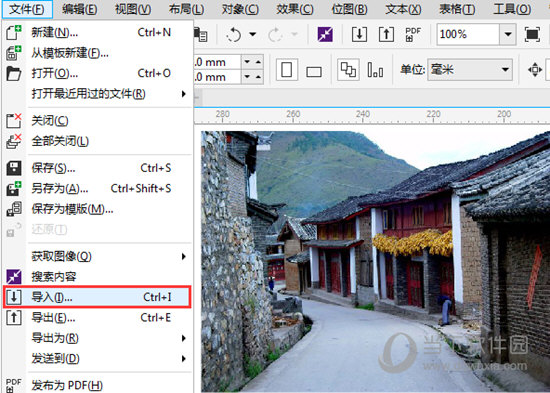Click the nudge offset icon
Viewport: 550px width, 393px height.
click(535, 69)
